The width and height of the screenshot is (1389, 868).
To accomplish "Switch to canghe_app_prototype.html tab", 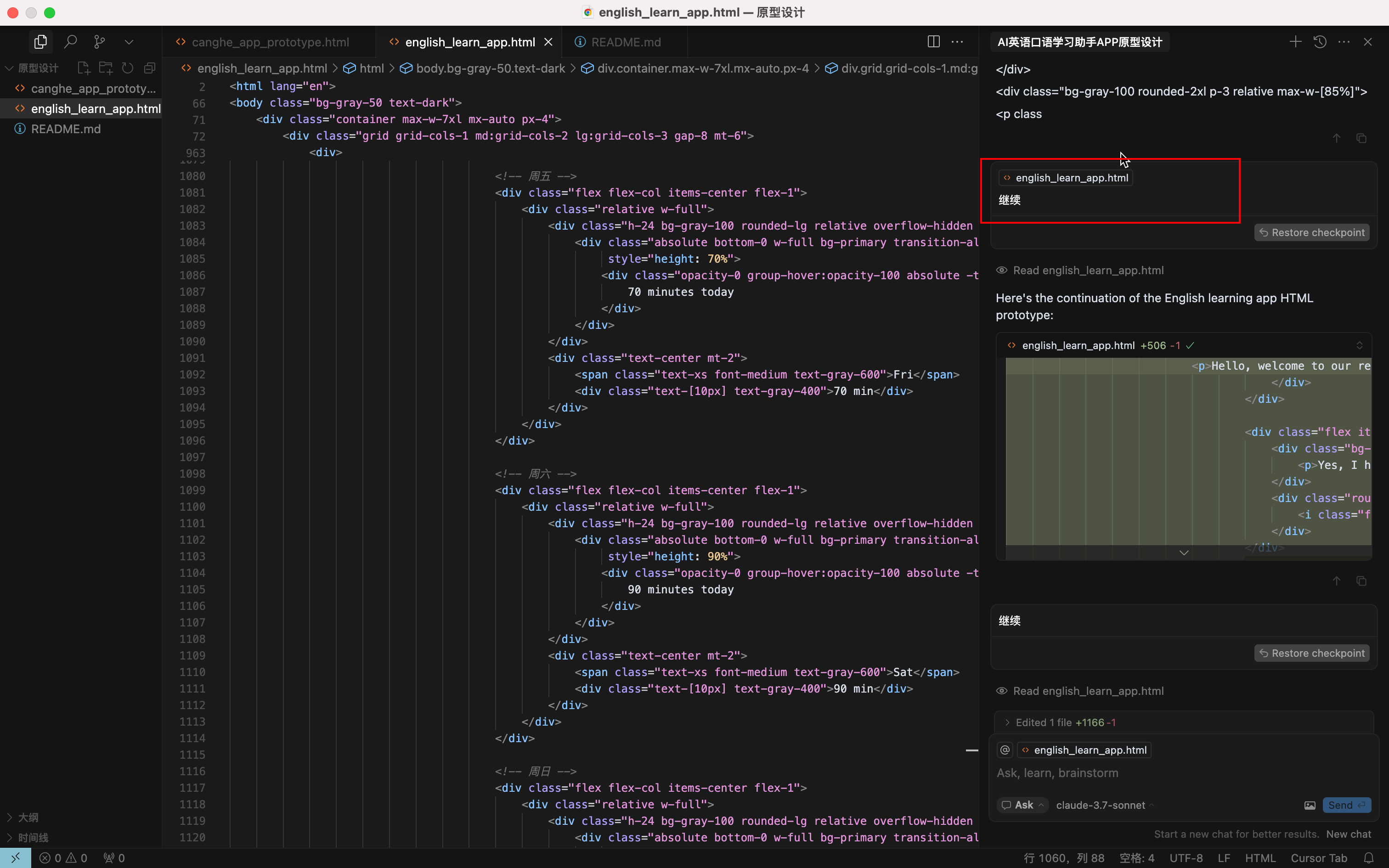I will [270, 42].
